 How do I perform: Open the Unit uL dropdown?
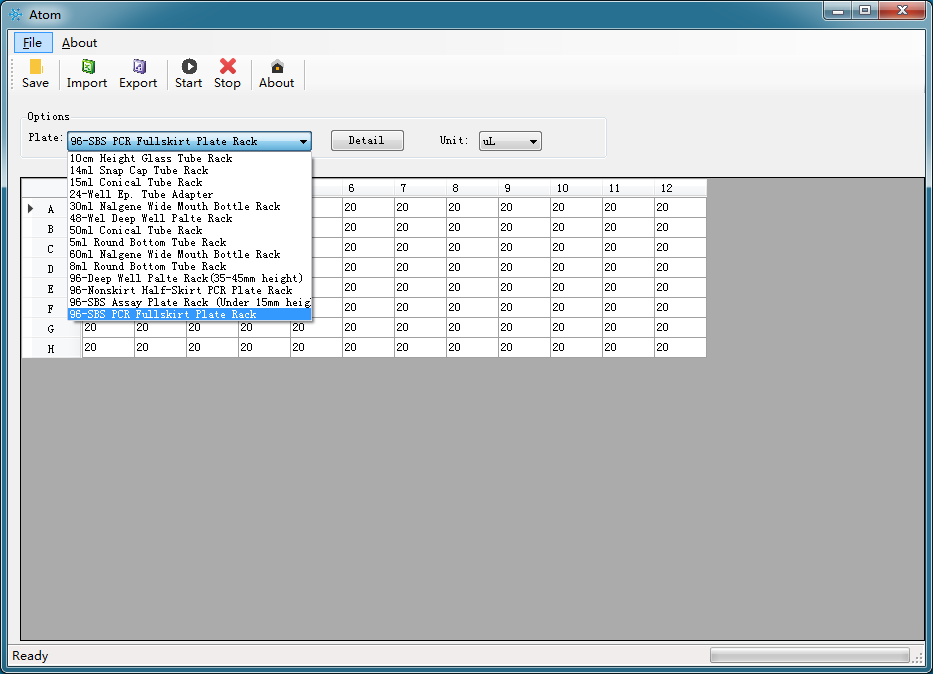point(510,141)
